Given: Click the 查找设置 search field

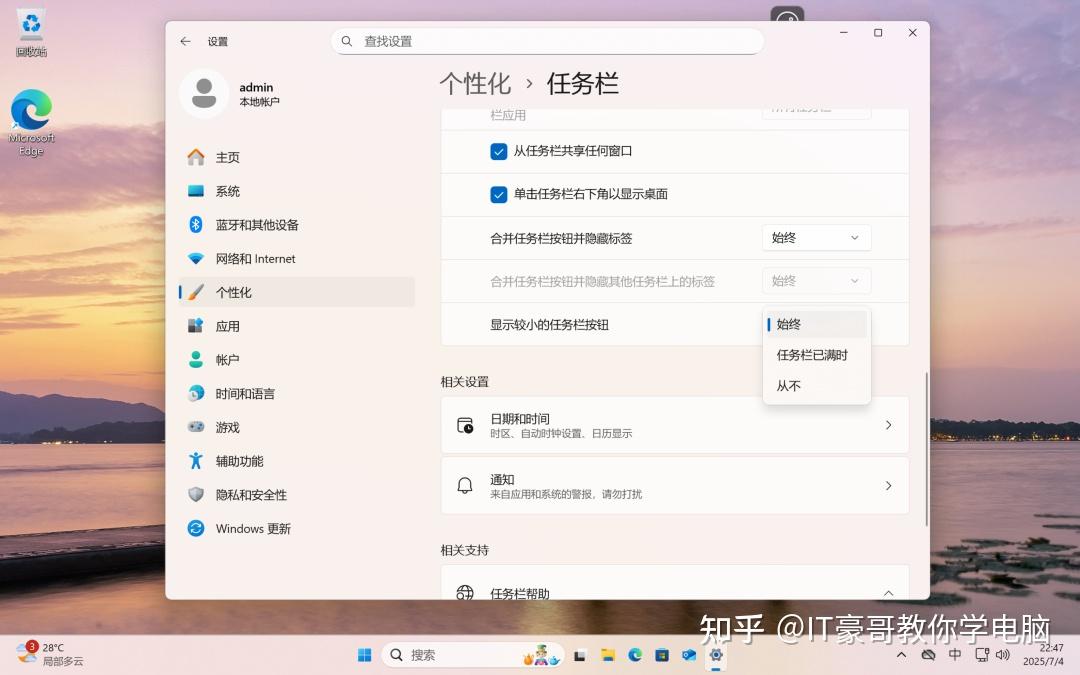Looking at the screenshot, I should (548, 41).
